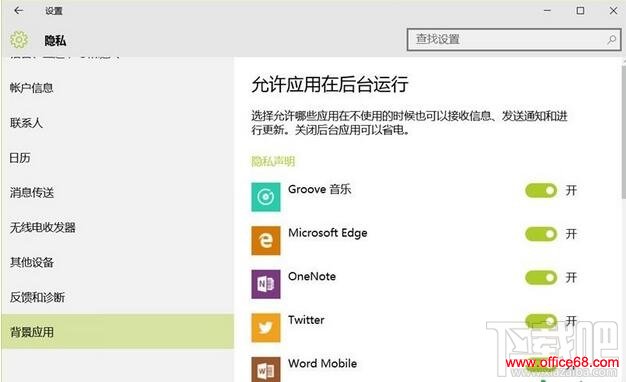Close the 设置 window
This screenshot has width=626, height=382.
point(613,11)
